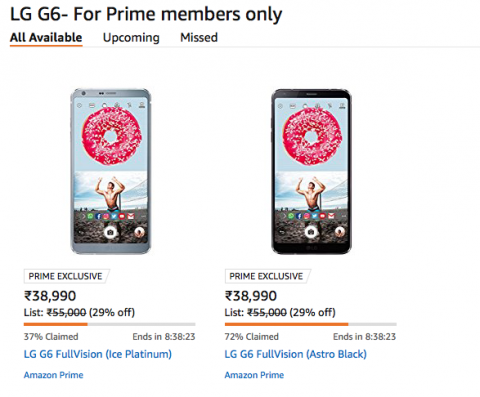Click the 37% Claimed text label

coord(51,337)
